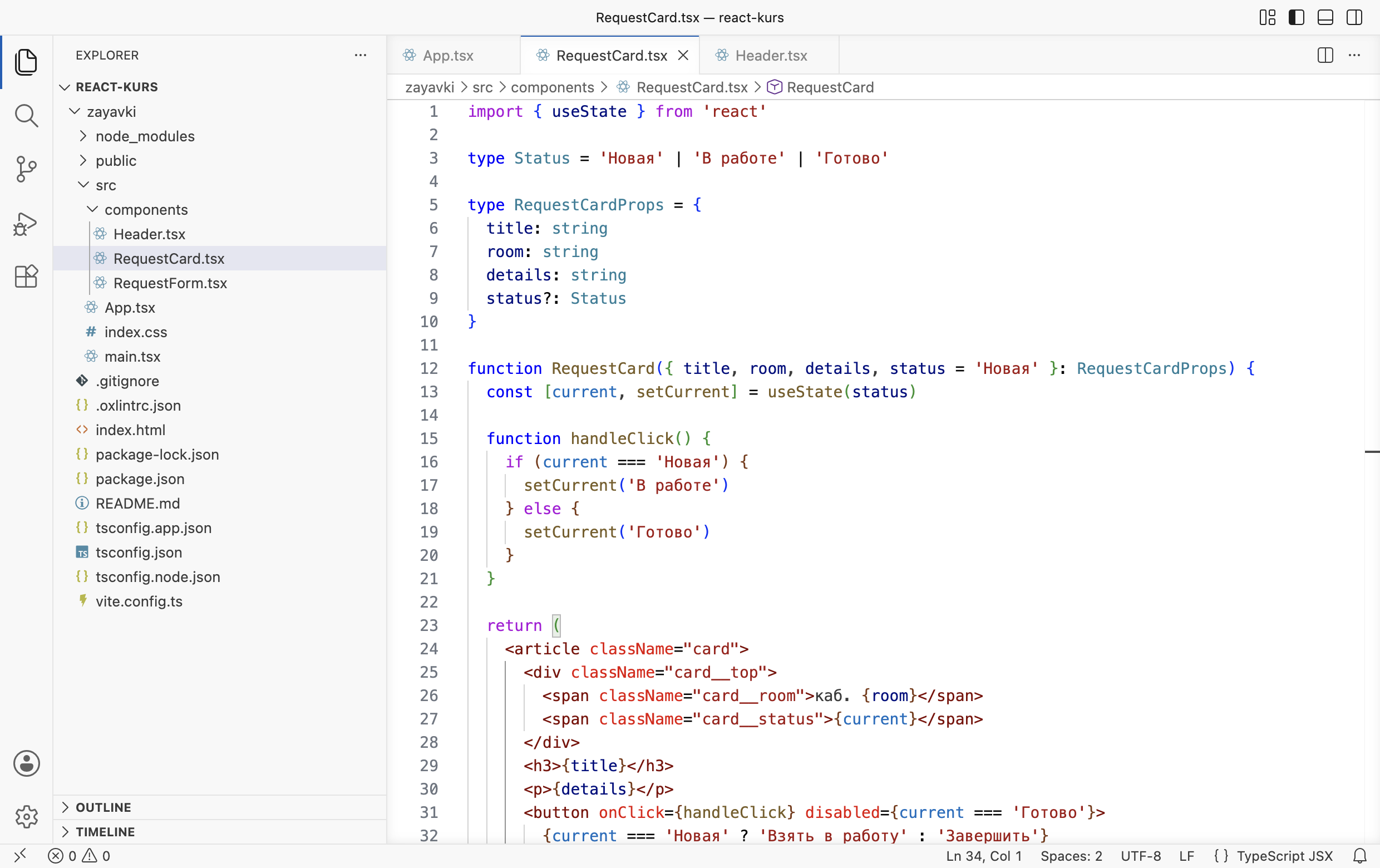
Task: Toggle the Primary Side Bar
Action: [x=1297, y=18]
